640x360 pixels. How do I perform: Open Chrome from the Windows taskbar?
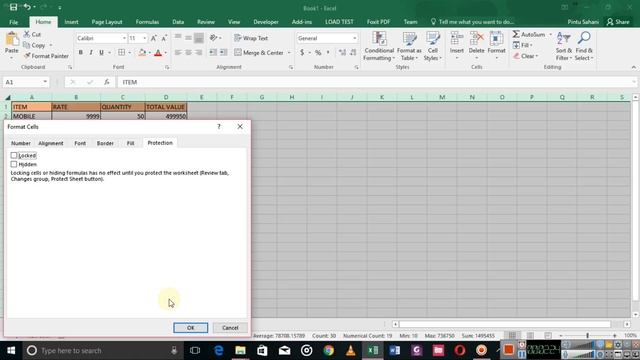point(329,350)
